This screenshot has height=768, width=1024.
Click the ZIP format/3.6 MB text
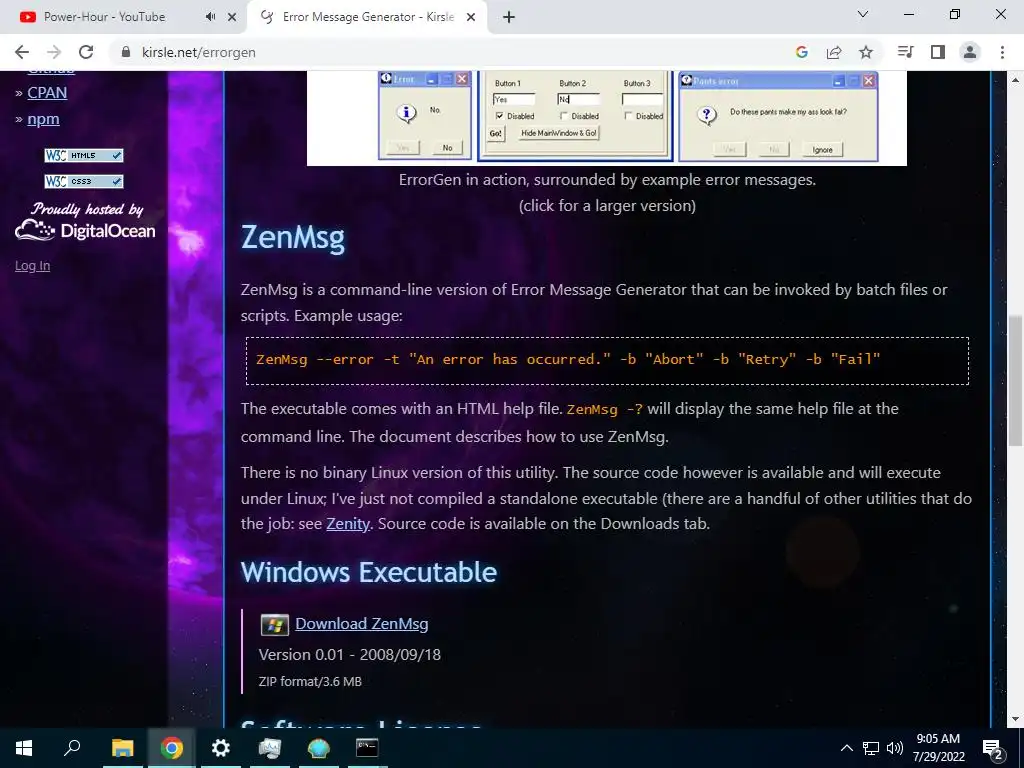(310, 681)
